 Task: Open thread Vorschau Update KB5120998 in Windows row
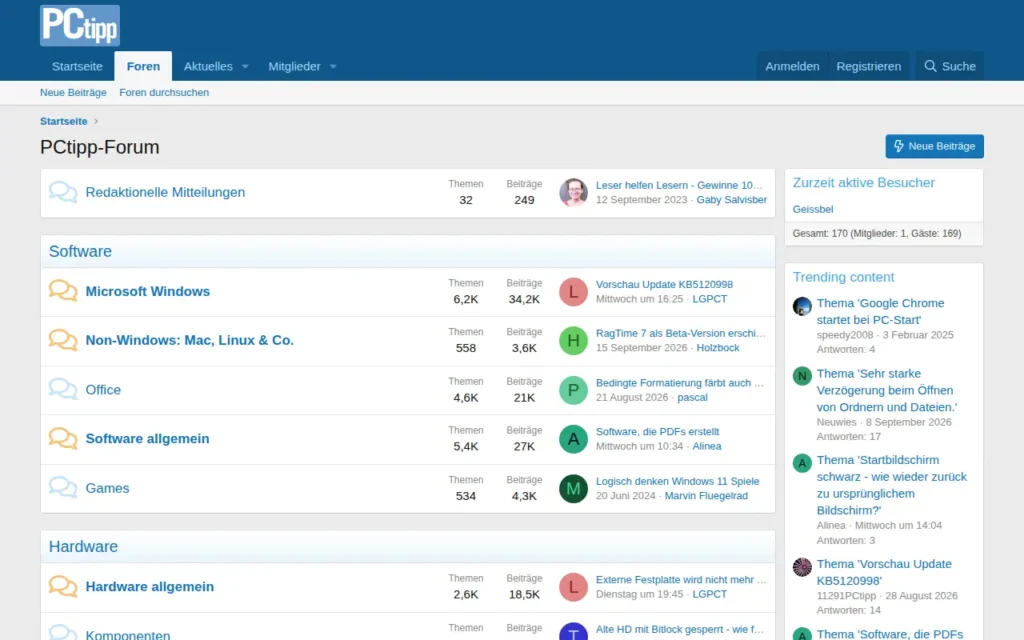(664, 284)
